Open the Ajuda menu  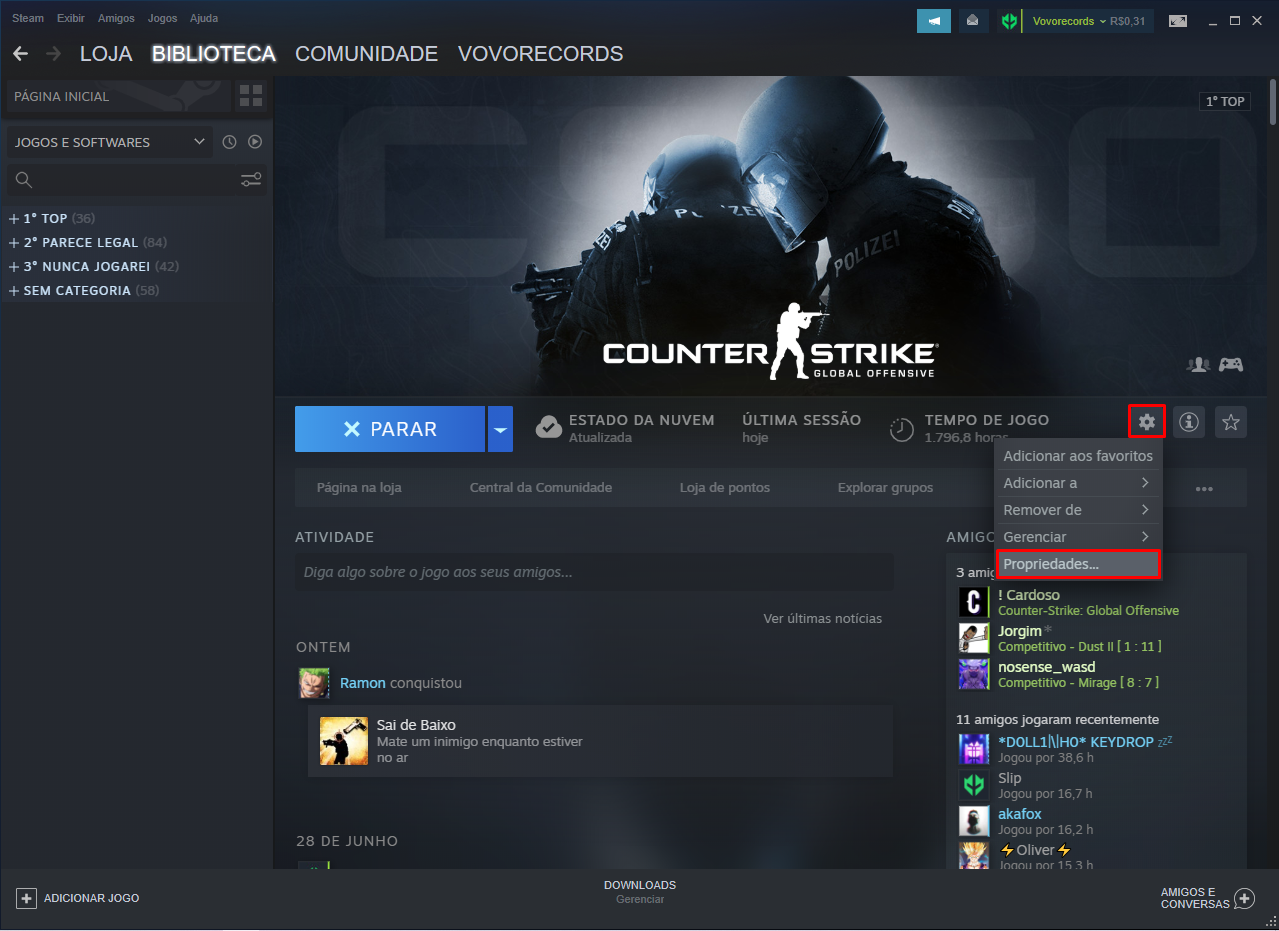coord(204,18)
